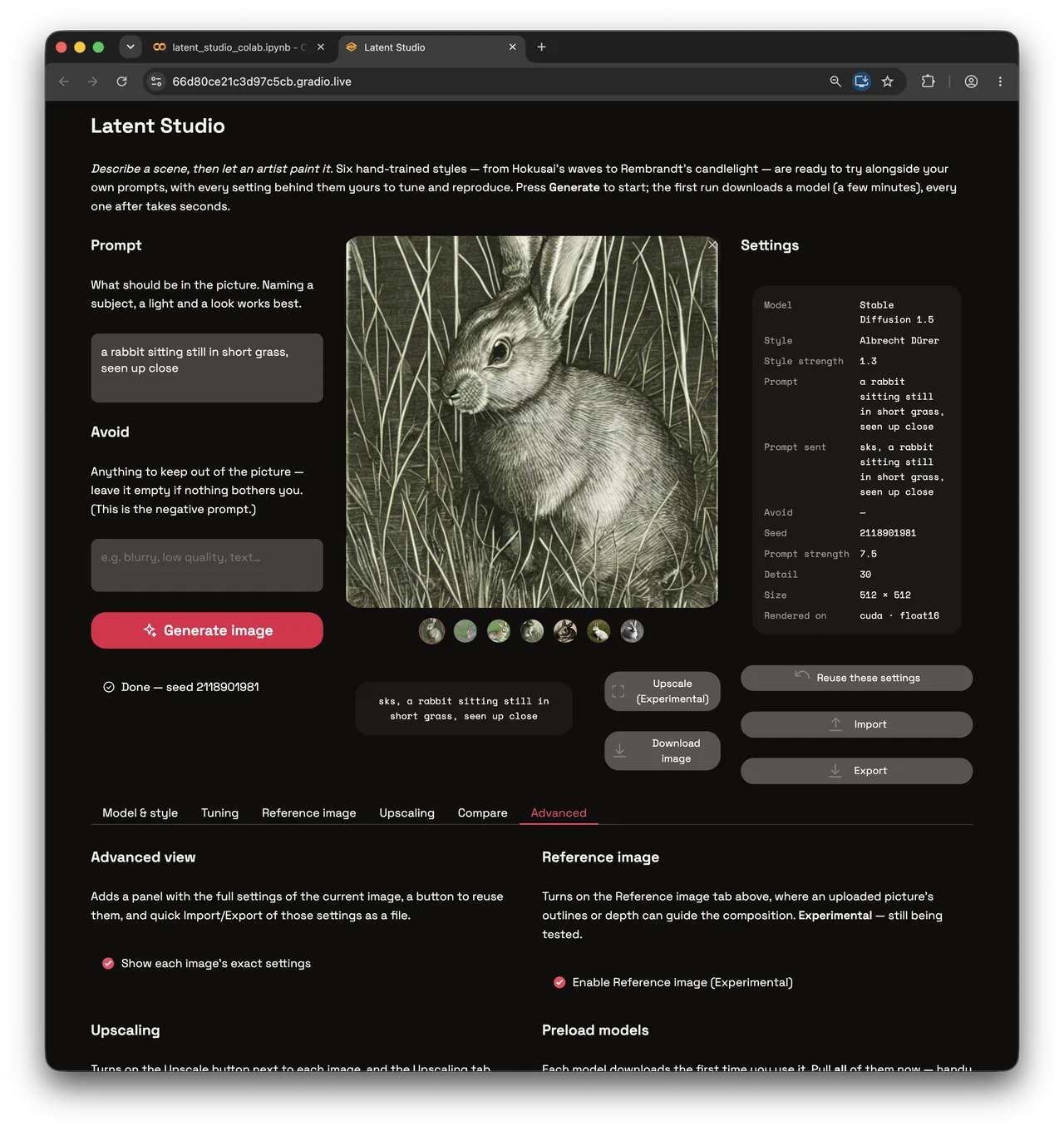Click the 'Done — seed 2118901981' status text
Image resolution: width=1064 pixels, height=1131 pixels.
pos(190,687)
